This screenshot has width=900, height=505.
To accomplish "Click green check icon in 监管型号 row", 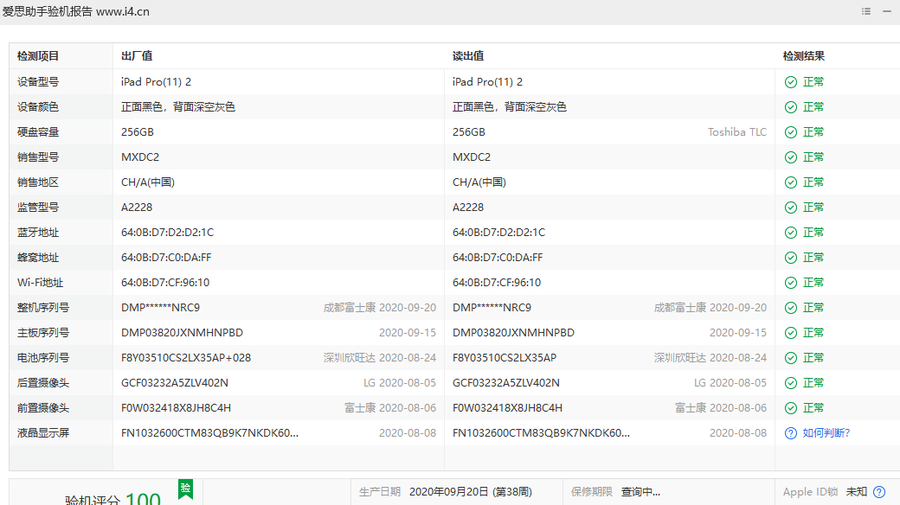I will [791, 208].
